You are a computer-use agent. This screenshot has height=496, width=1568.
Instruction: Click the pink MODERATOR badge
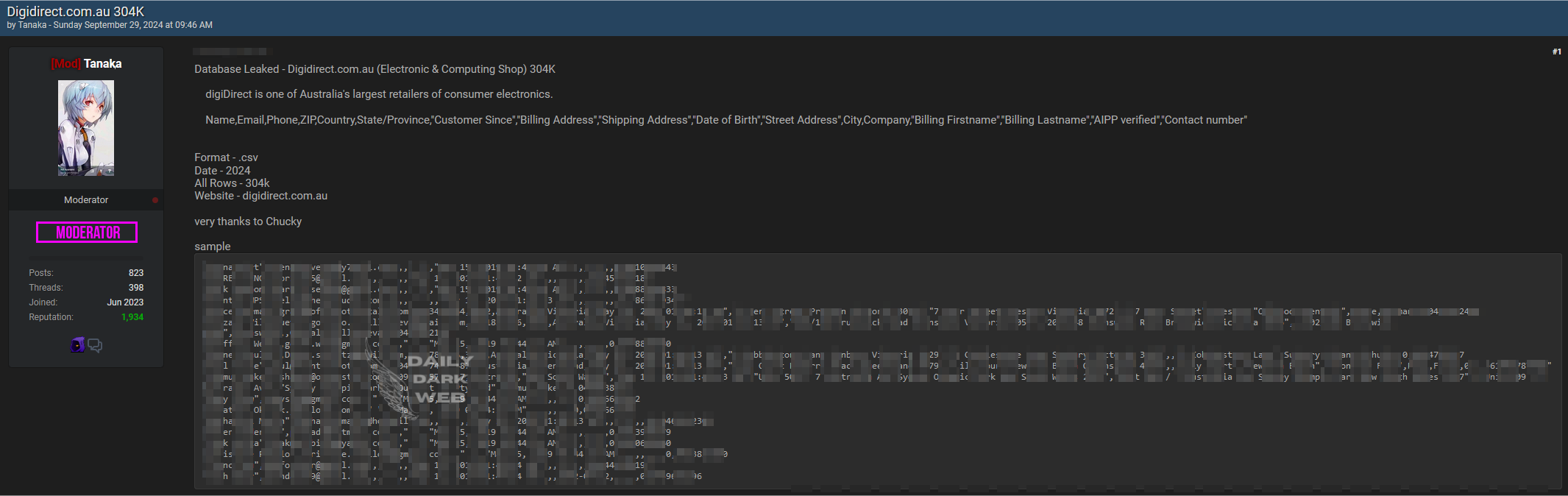[x=87, y=233]
